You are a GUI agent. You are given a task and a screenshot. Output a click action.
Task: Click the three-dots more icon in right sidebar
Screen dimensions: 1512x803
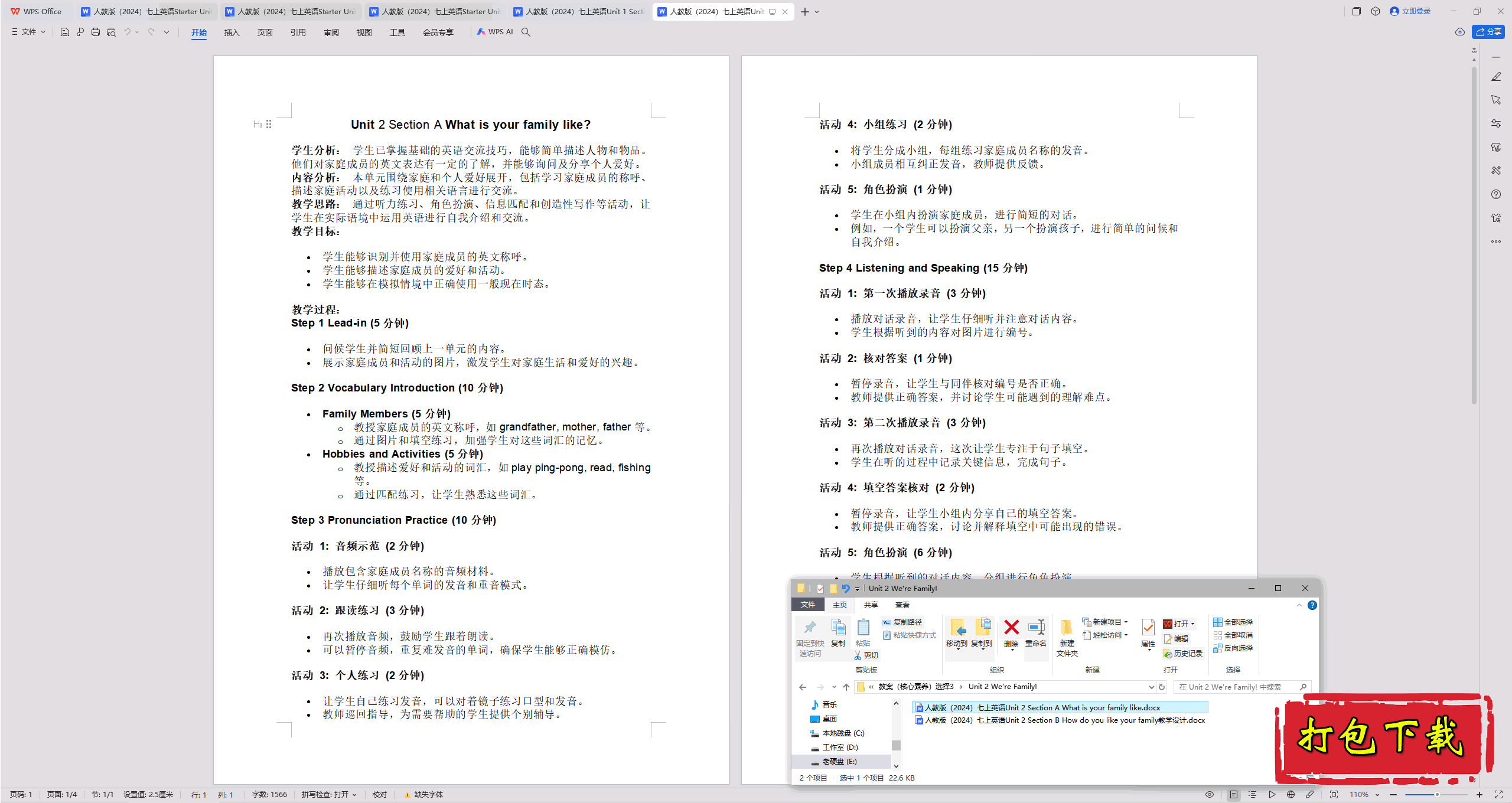[x=1495, y=241]
